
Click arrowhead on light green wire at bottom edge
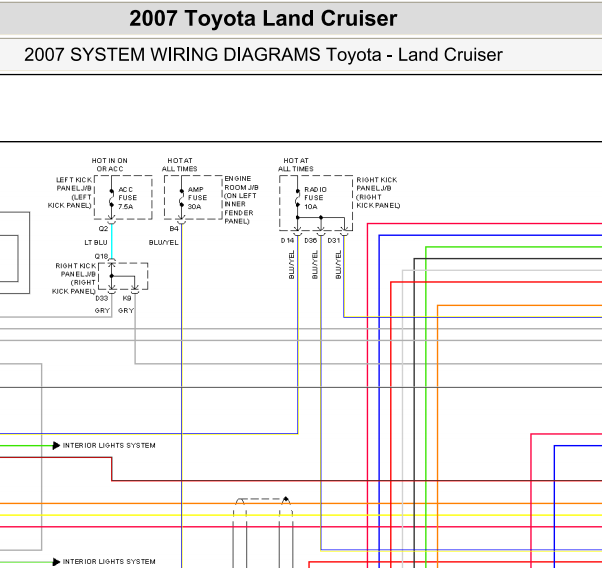click(56, 562)
